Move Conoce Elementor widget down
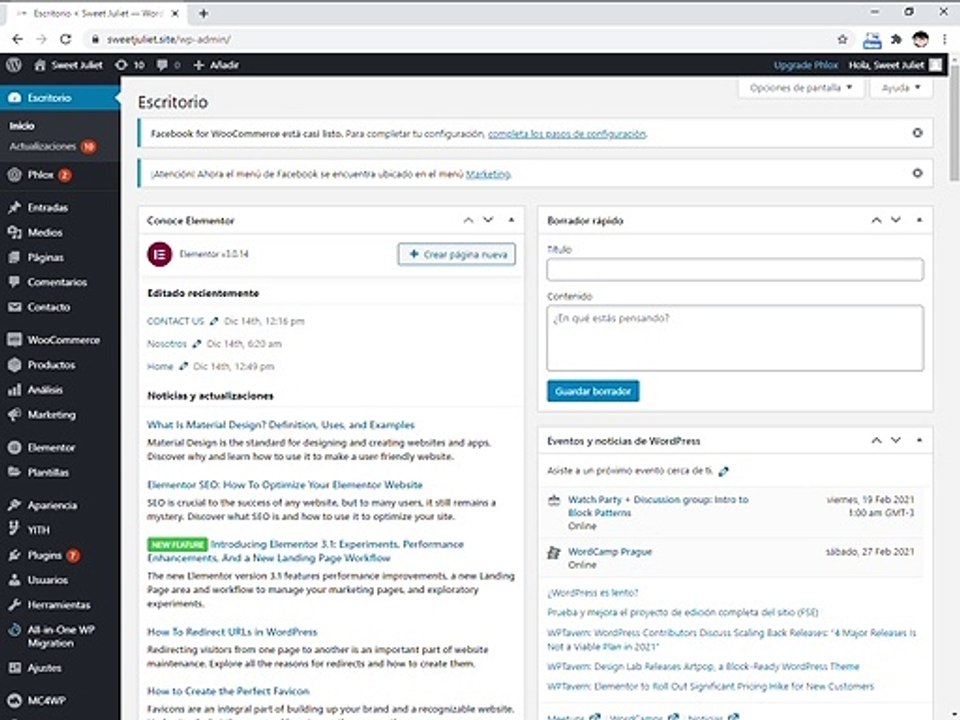 pos(488,220)
